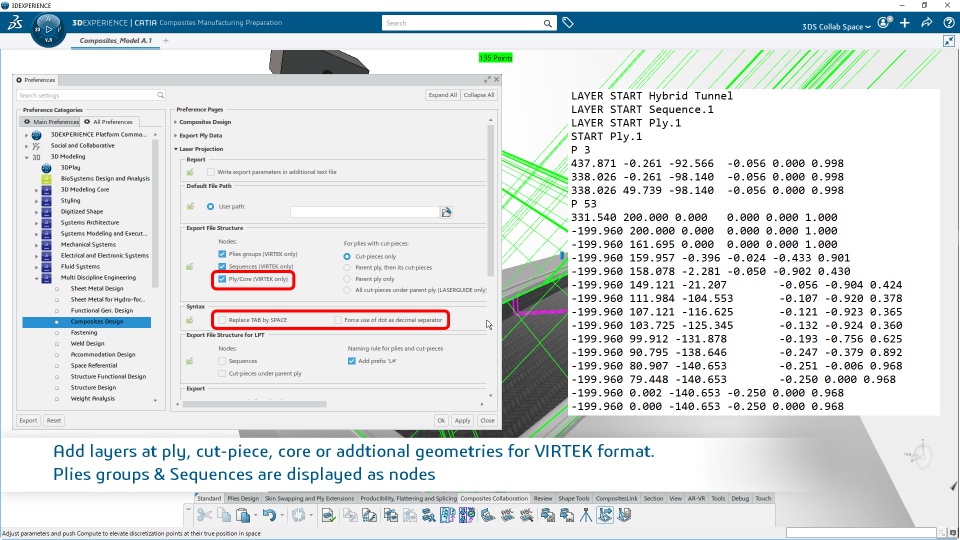This screenshot has width=960, height=540.
Task: Click the Apply button
Action: pos(462,421)
